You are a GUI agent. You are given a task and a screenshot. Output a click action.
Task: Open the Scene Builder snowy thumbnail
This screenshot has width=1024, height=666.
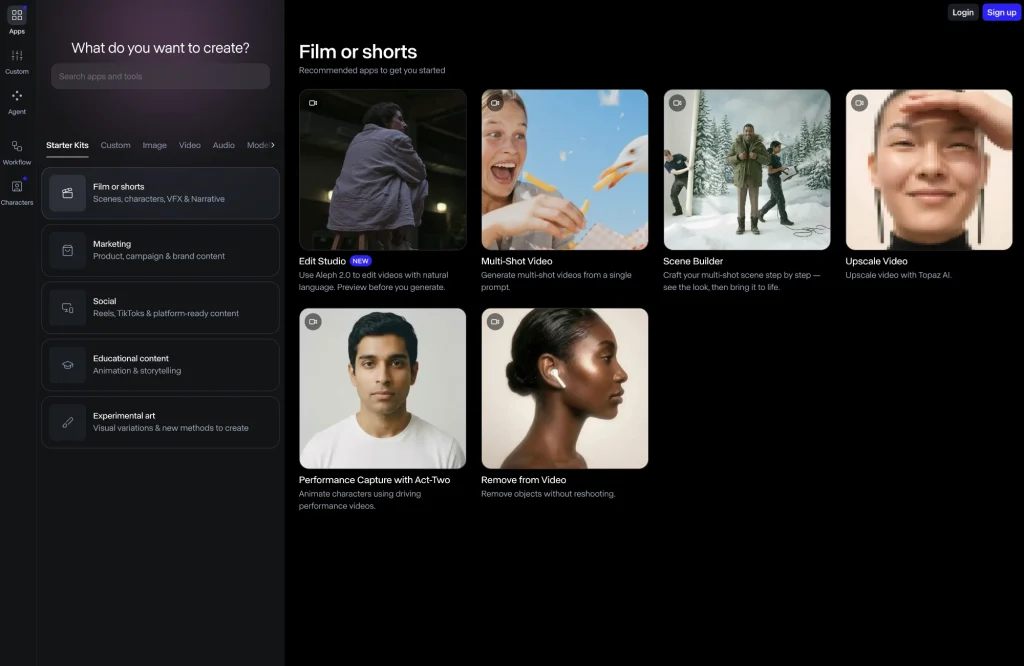click(x=747, y=170)
